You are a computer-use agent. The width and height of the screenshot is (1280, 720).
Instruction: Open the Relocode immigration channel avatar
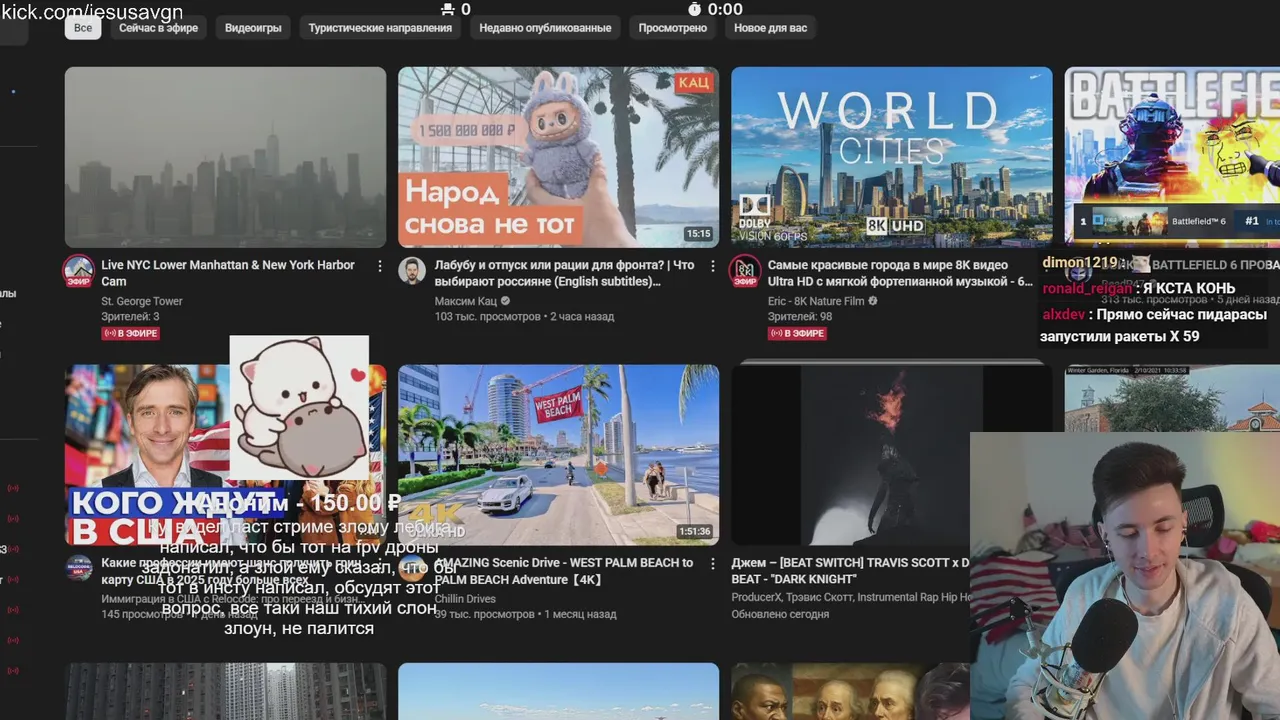pyautogui.click(x=79, y=567)
